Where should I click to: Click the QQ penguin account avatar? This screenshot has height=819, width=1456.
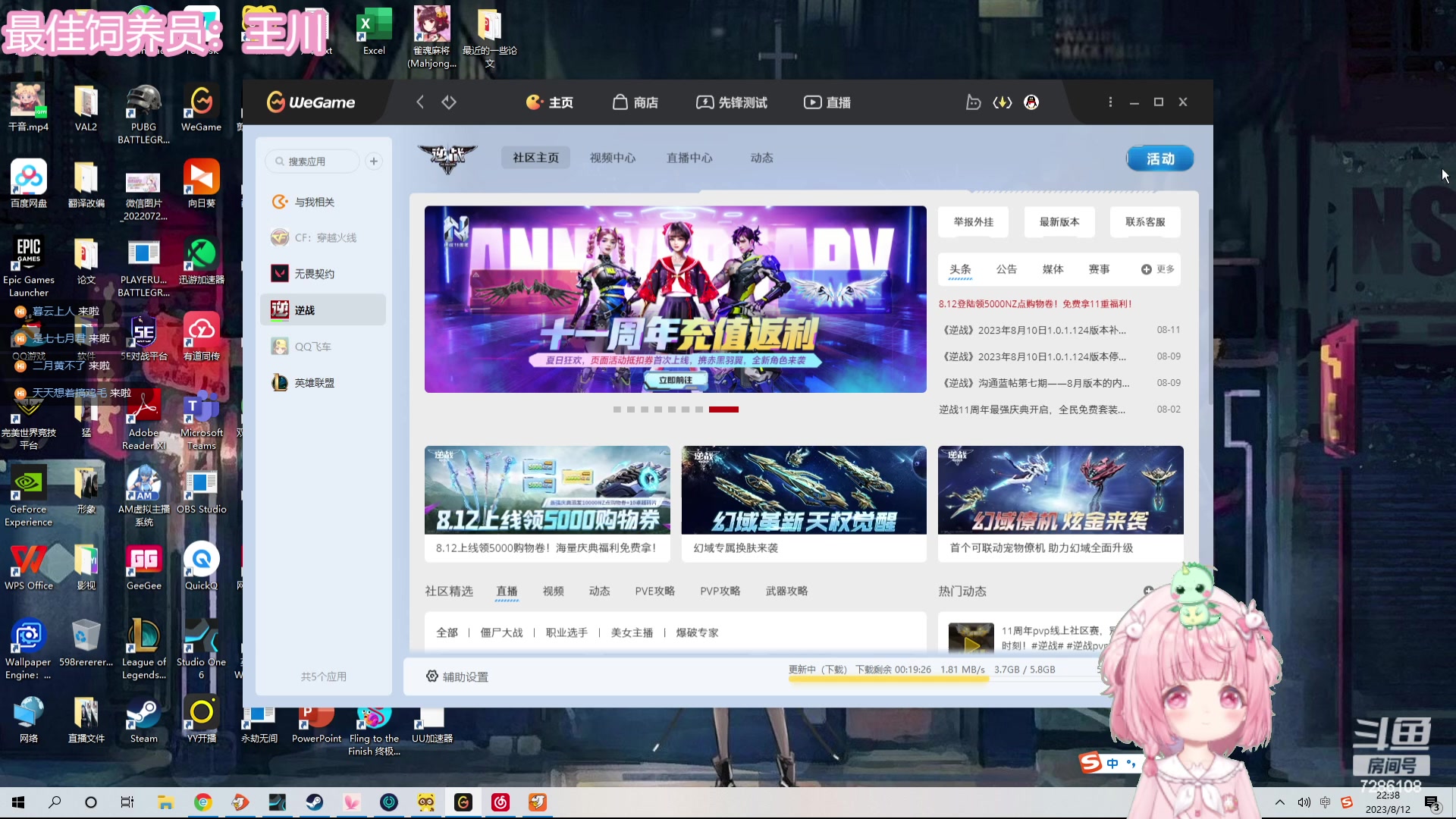point(1031,102)
